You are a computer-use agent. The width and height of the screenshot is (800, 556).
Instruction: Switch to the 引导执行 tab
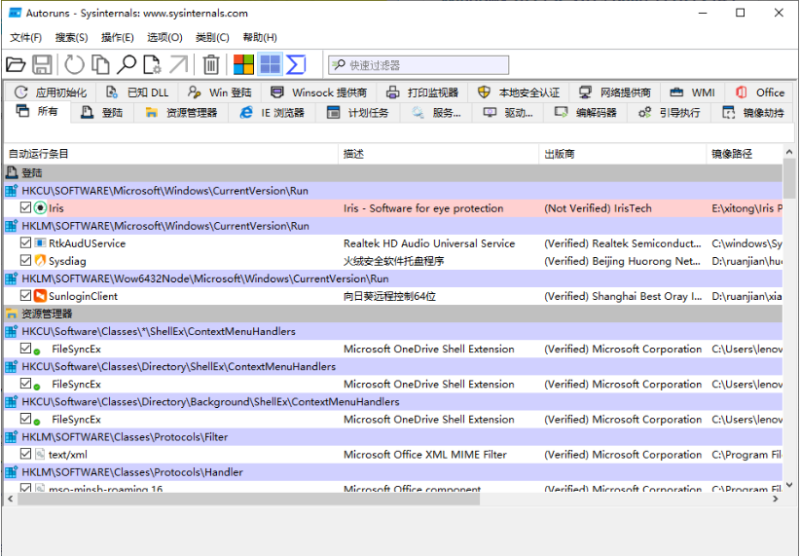click(669, 112)
